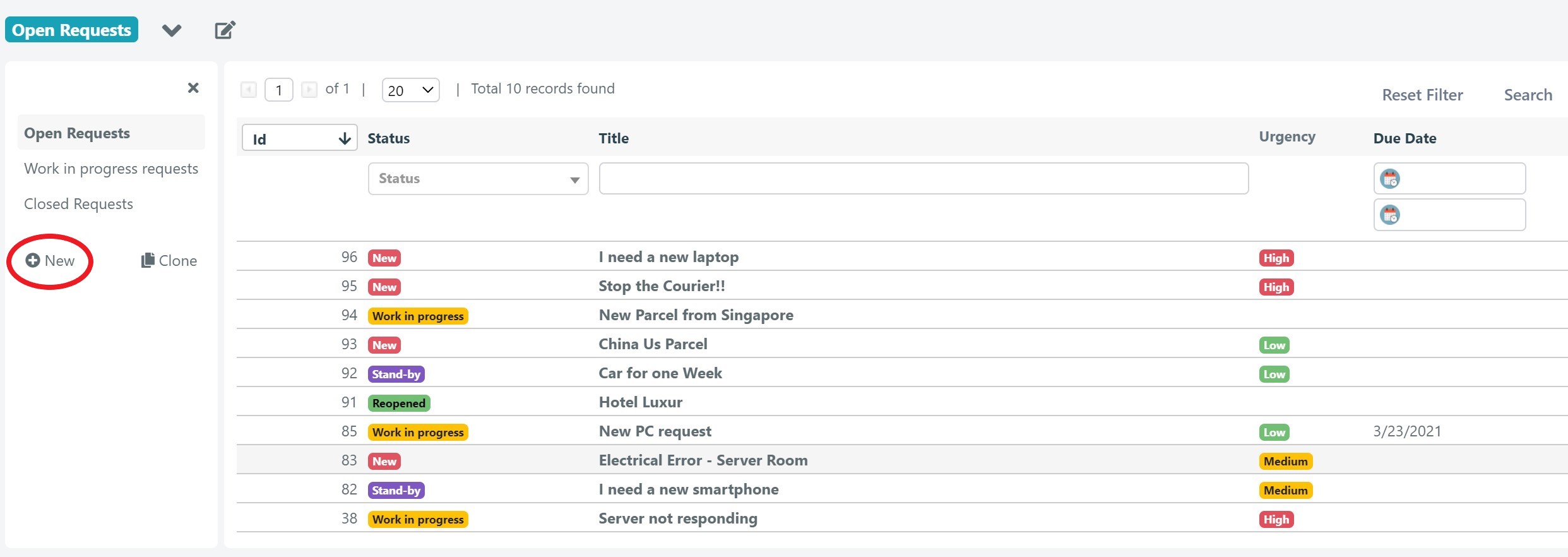Click the Reopened badge on row 91
Screen dimensions: 1568x557
(x=399, y=403)
